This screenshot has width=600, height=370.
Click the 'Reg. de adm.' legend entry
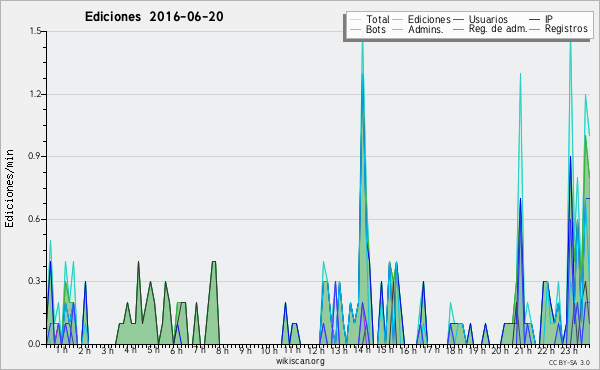497,29
